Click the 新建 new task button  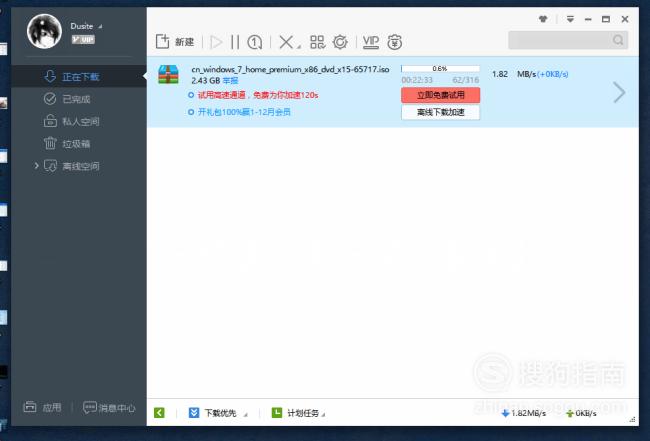[x=175, y=42]
